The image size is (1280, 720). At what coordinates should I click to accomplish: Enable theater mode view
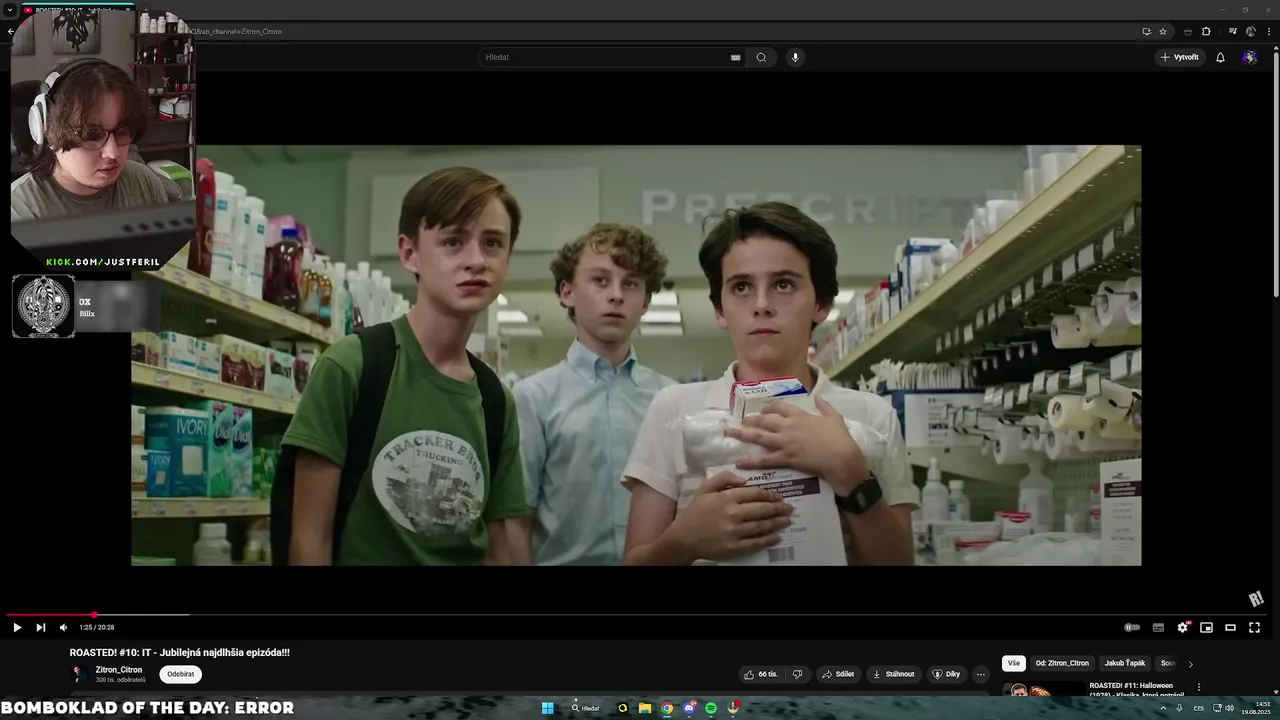coord(1230,627)
